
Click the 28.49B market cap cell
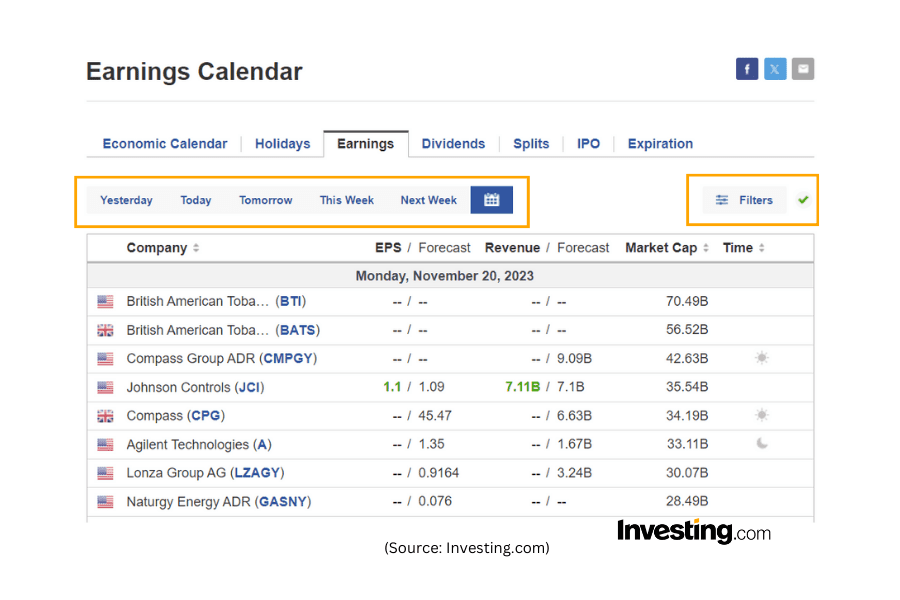[x=687, y=501]
